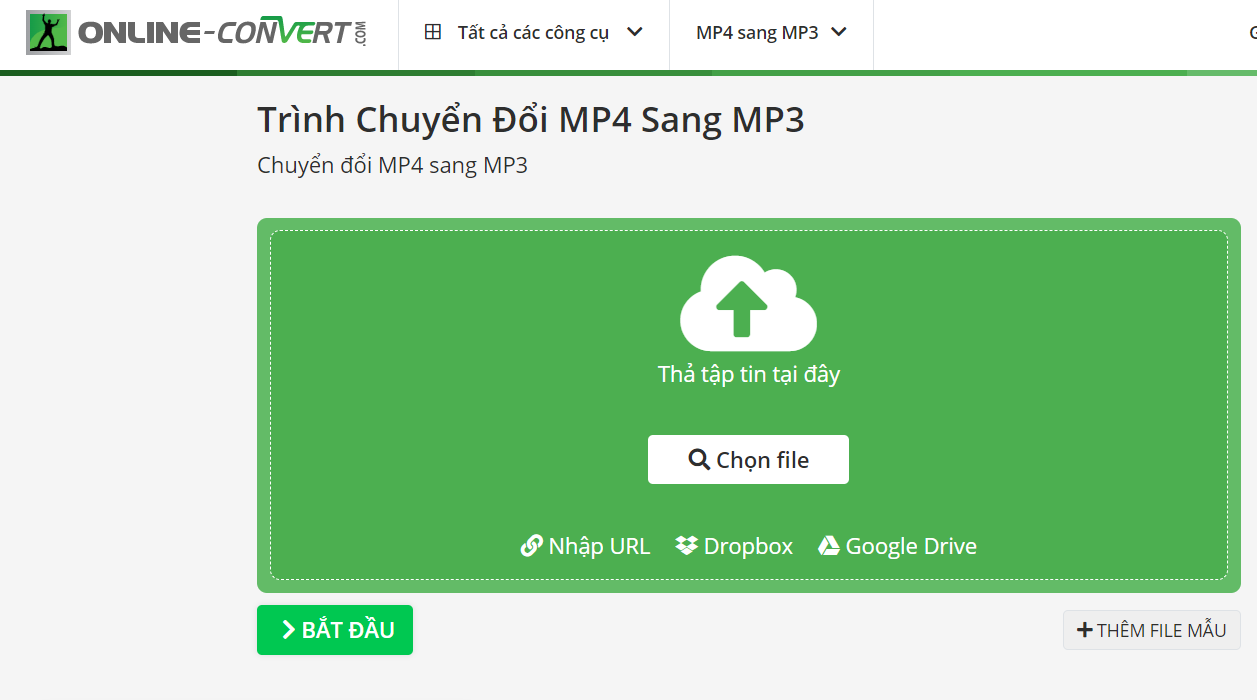The height and width of the screenshot is (700, 1257).
Task: Click the Google Drive logo icon
Action: 829,546
